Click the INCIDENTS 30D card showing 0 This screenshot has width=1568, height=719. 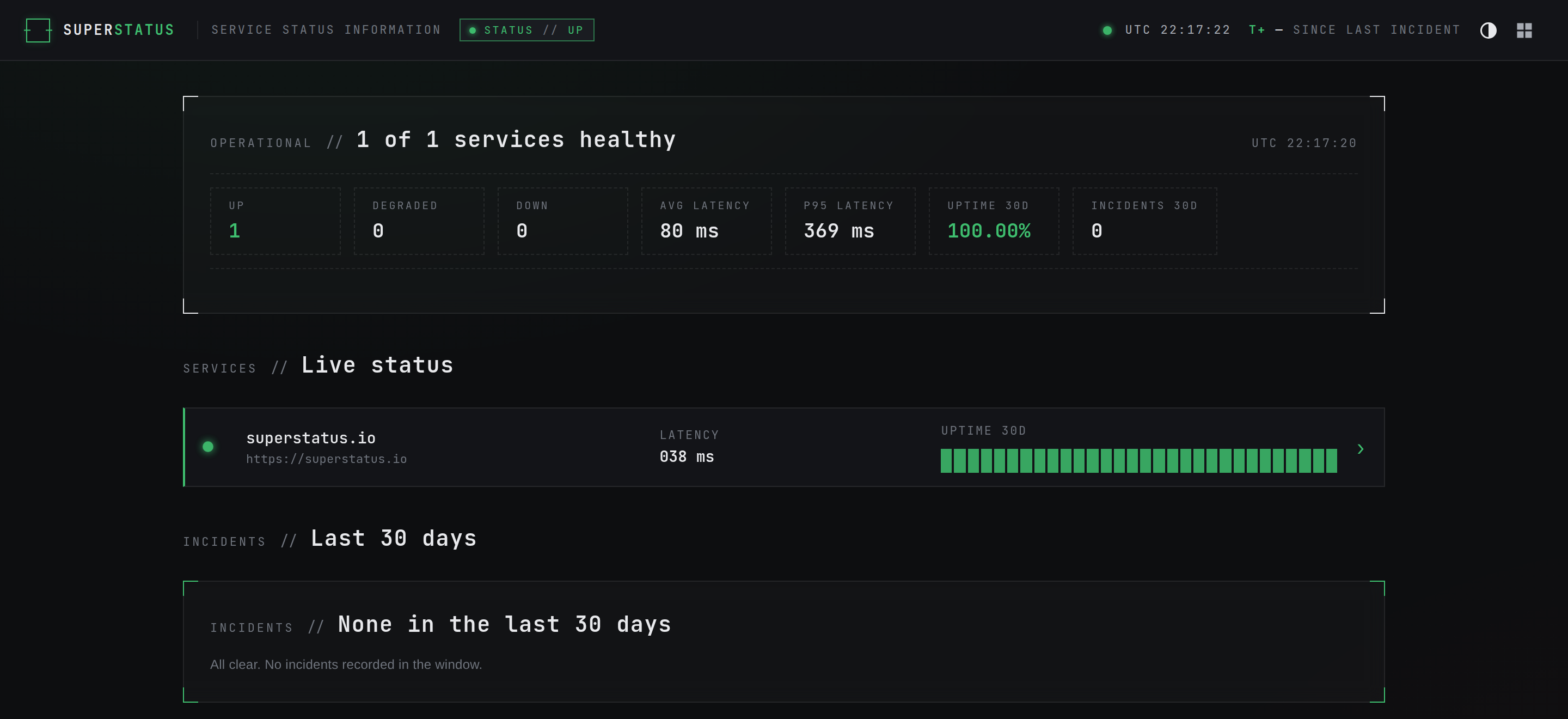coord(1144,221)
